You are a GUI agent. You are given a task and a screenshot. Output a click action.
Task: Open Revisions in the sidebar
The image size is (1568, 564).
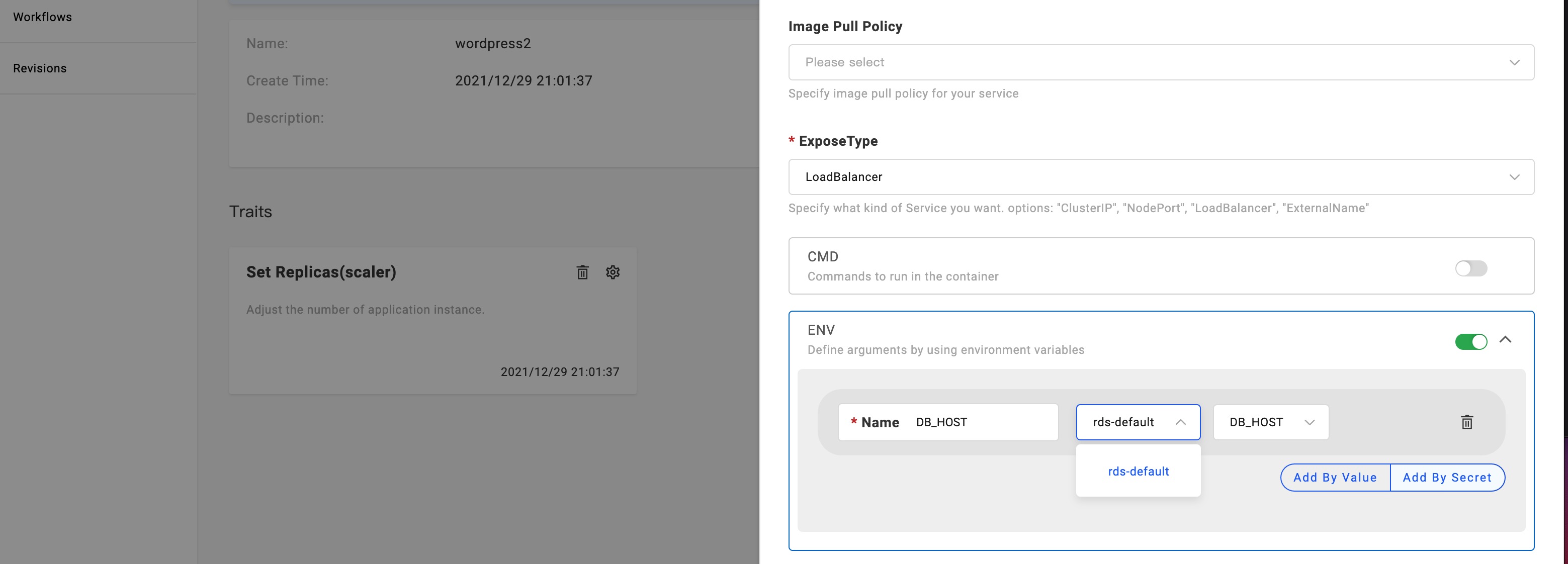click(40, 68)
